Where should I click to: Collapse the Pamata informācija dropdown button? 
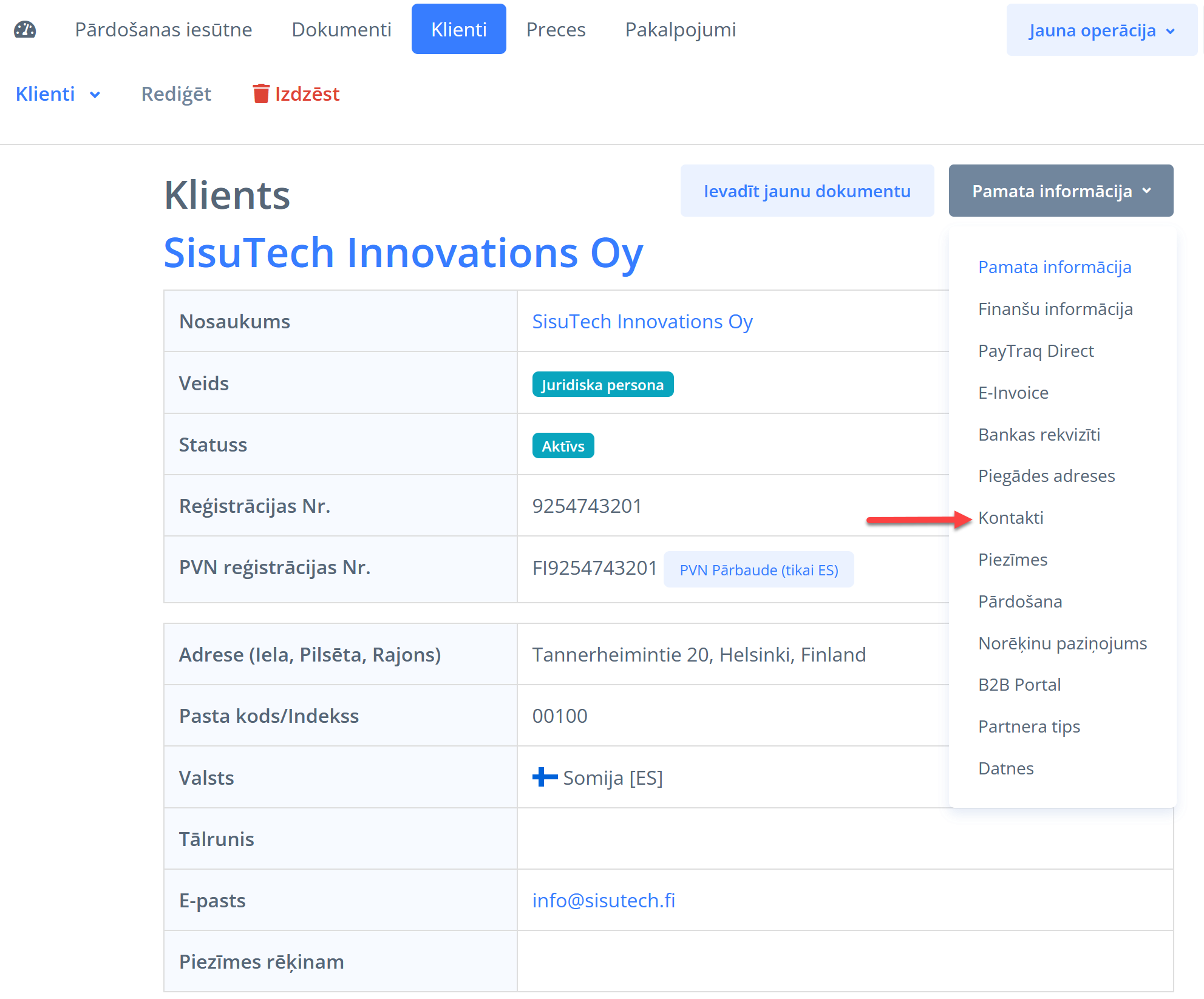click(x=1060, y=191)
